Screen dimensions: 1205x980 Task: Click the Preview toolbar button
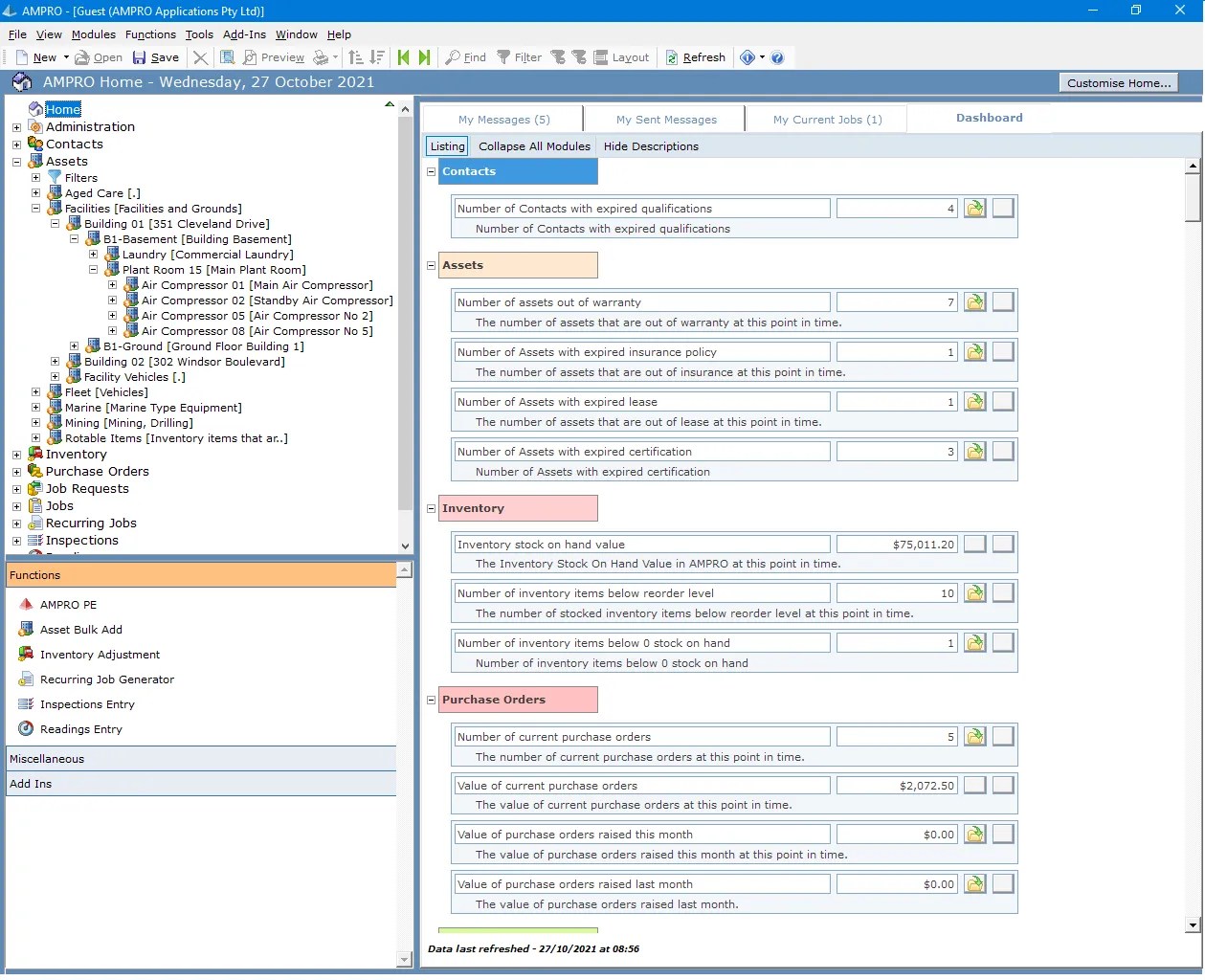273,57
